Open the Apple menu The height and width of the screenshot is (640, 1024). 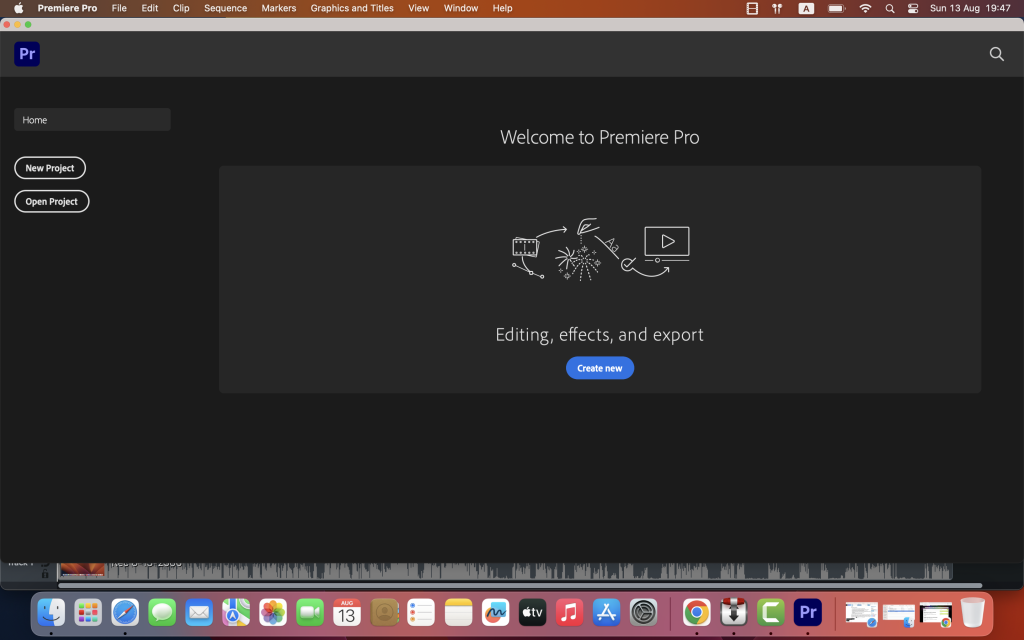[x=18, y=8]
